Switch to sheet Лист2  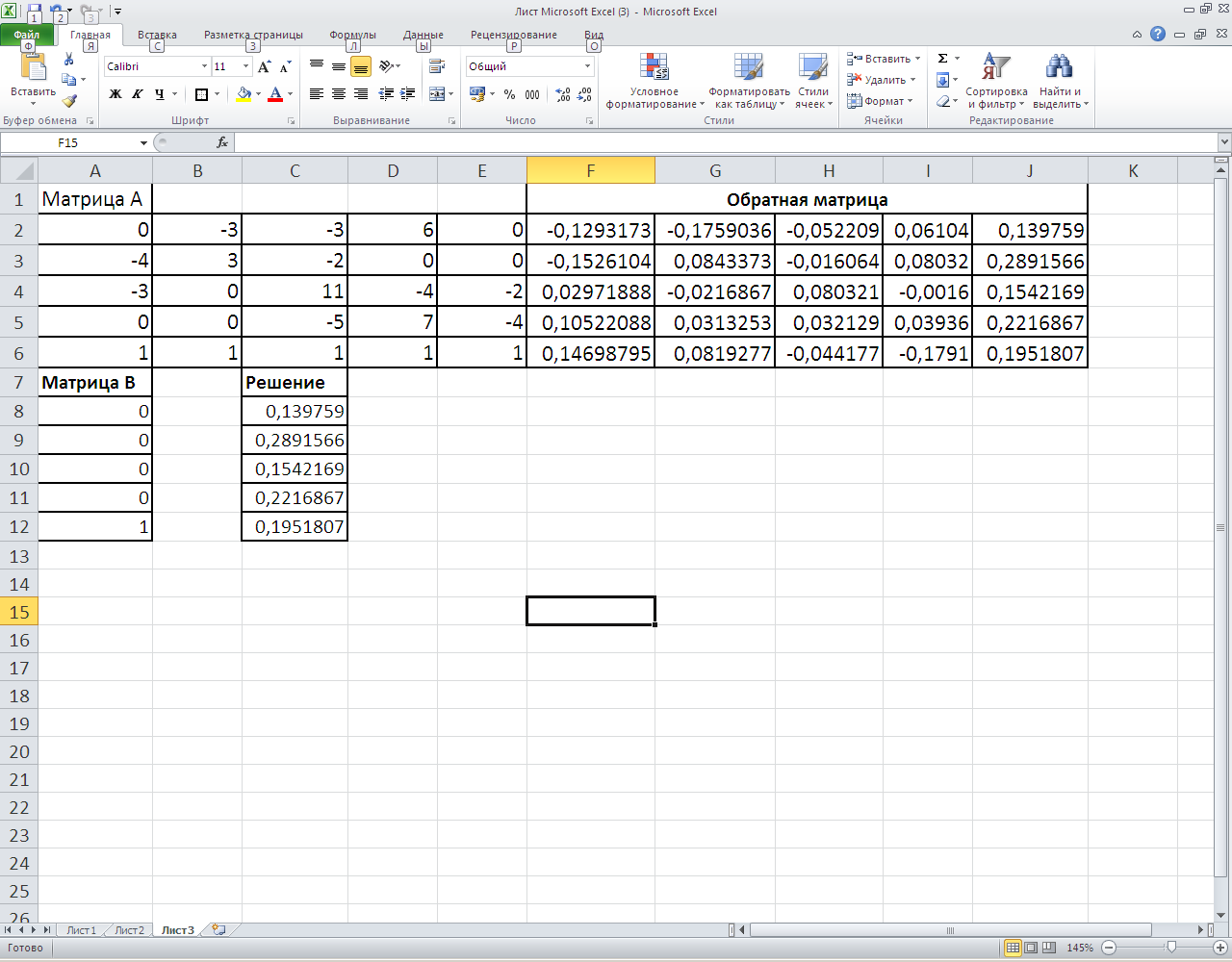pyautogui.click(x=129, y=930)
